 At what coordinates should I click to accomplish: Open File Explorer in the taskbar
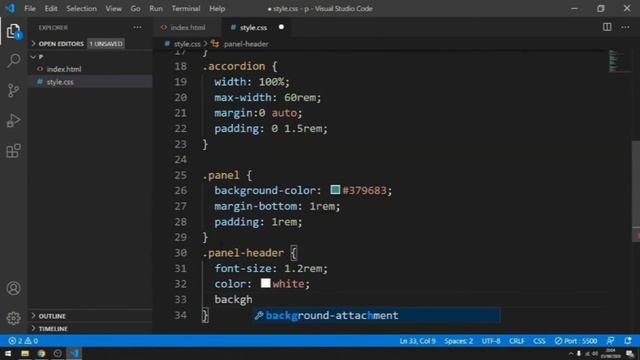(25, 353)
